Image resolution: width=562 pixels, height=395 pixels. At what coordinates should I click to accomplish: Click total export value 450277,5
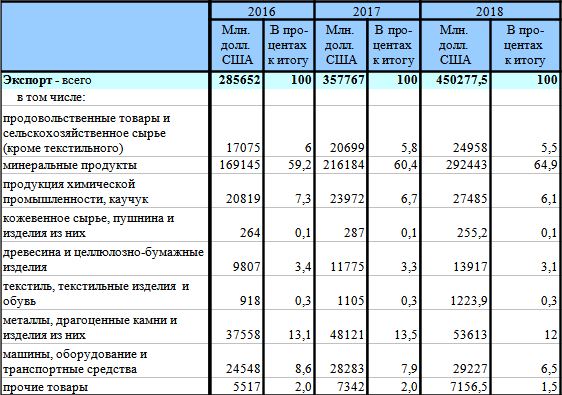coord(462,80)
